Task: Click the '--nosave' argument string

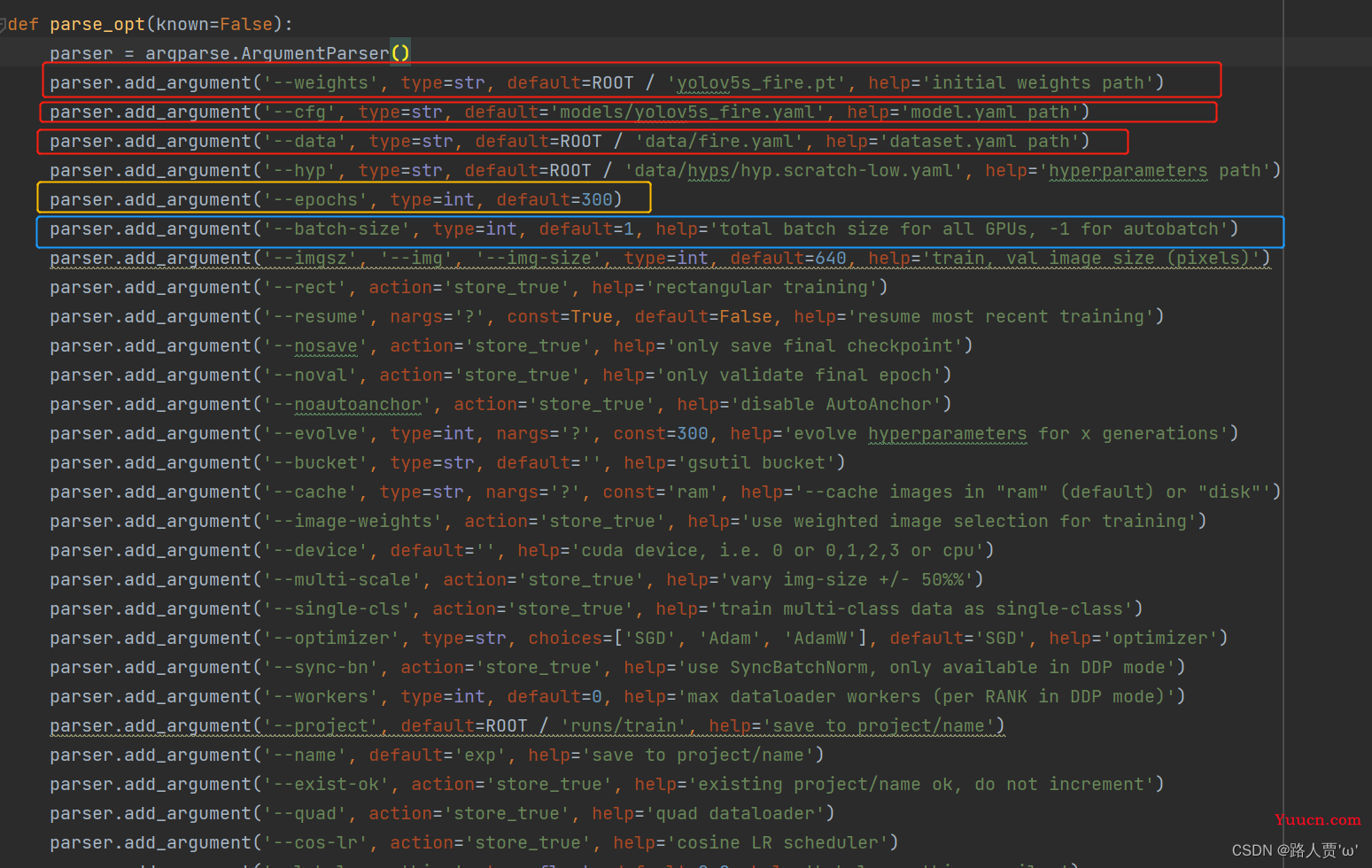Action: click(x=315, y=346)
